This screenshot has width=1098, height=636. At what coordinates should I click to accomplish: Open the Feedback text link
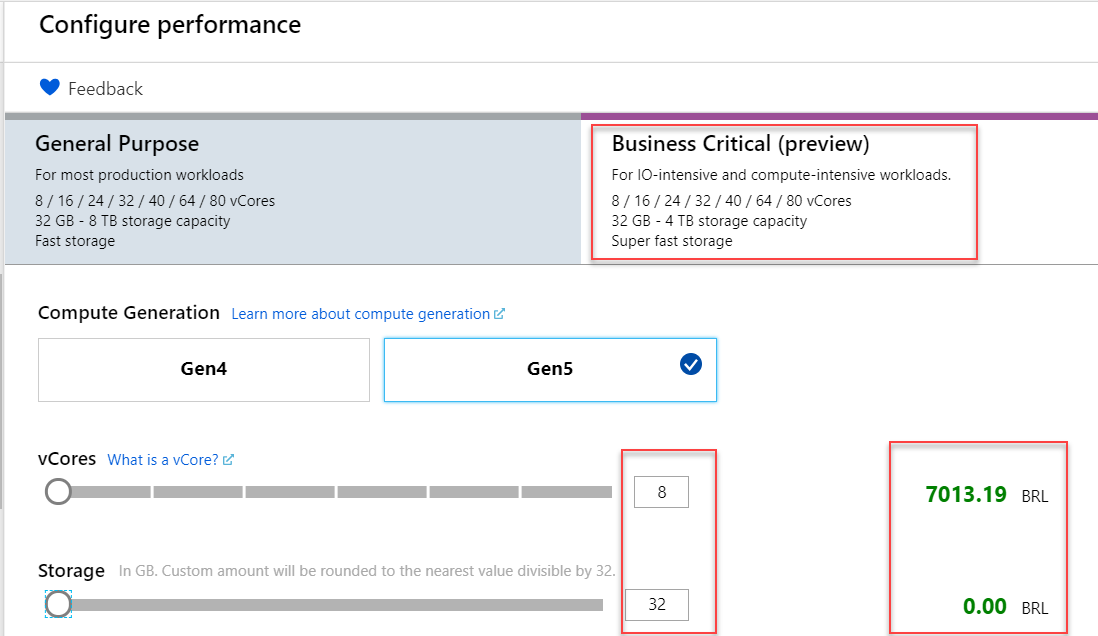(105, 89)
